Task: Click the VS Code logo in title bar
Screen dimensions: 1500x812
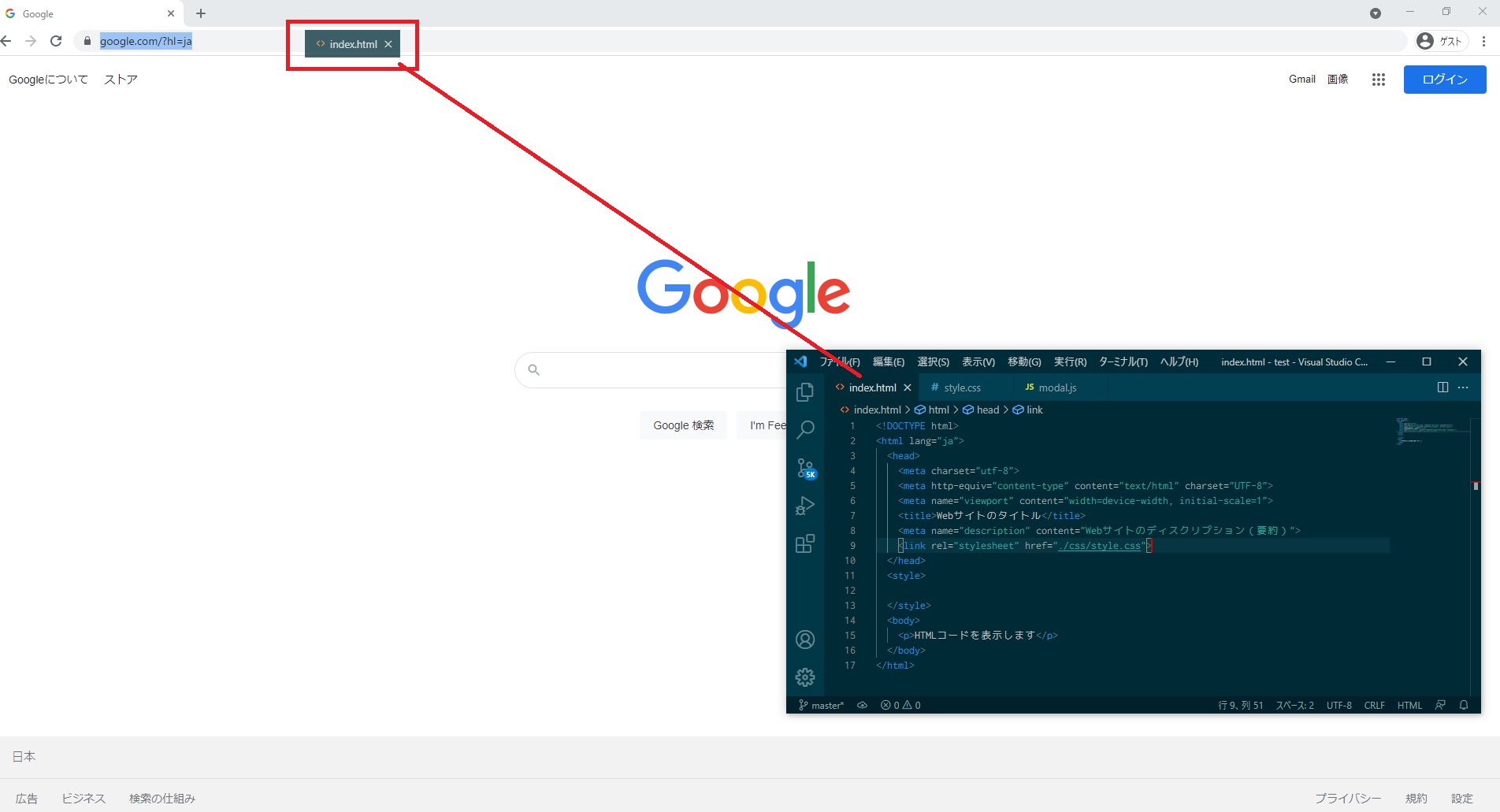Action: click(x=800, y=362)
